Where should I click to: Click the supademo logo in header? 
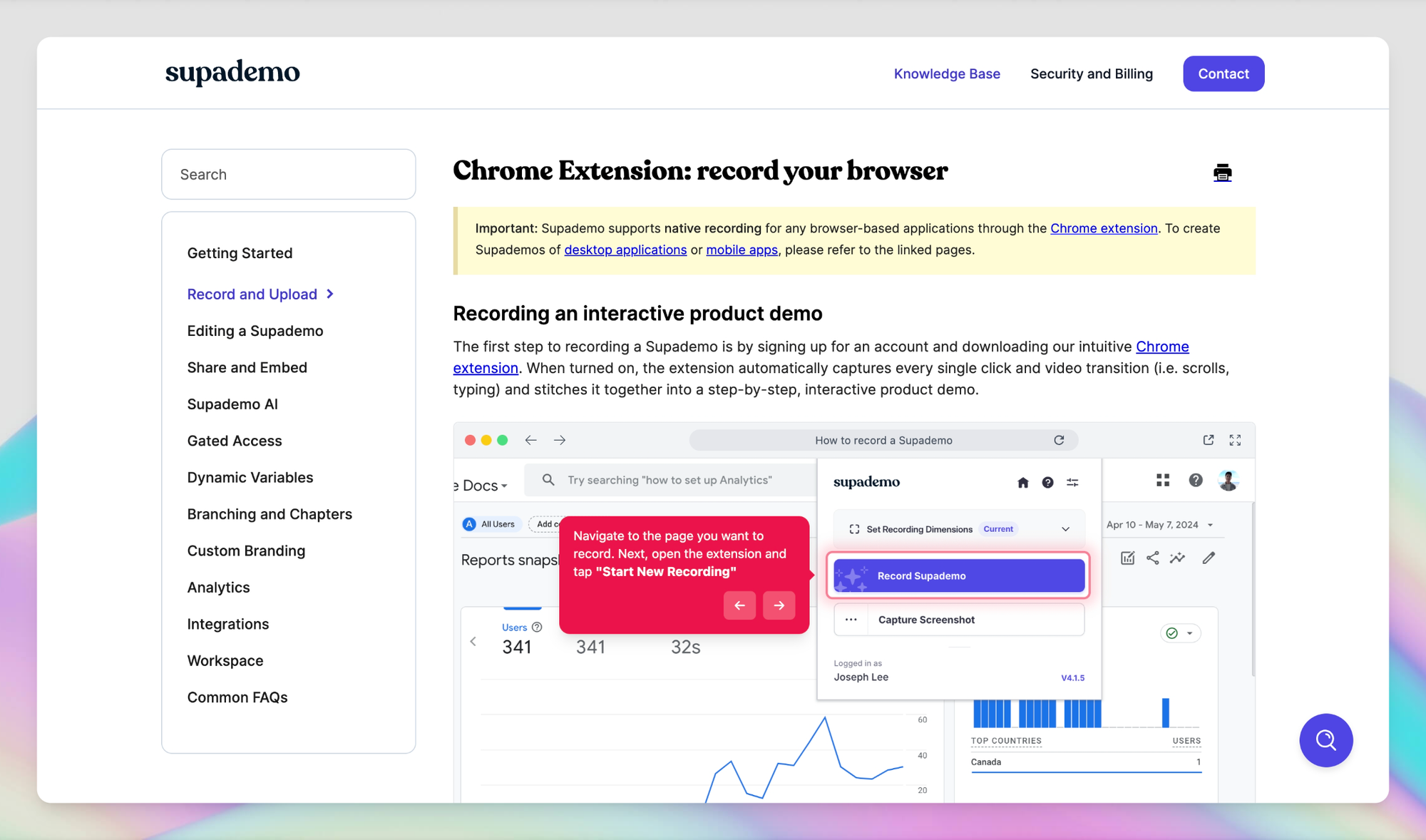(x=232, y=73)
